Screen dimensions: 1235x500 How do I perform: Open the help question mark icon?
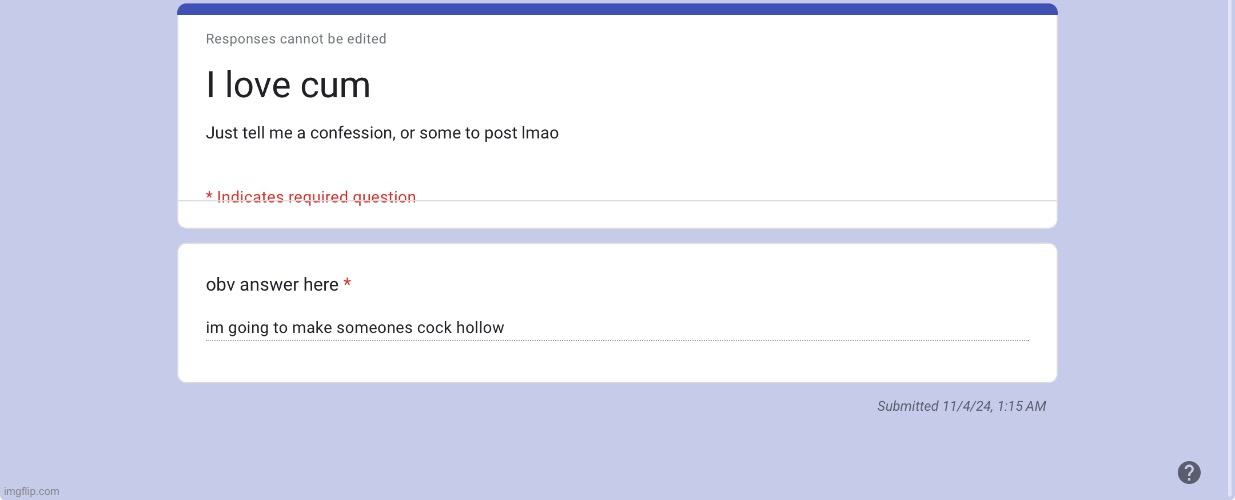tap(1189, 473)
